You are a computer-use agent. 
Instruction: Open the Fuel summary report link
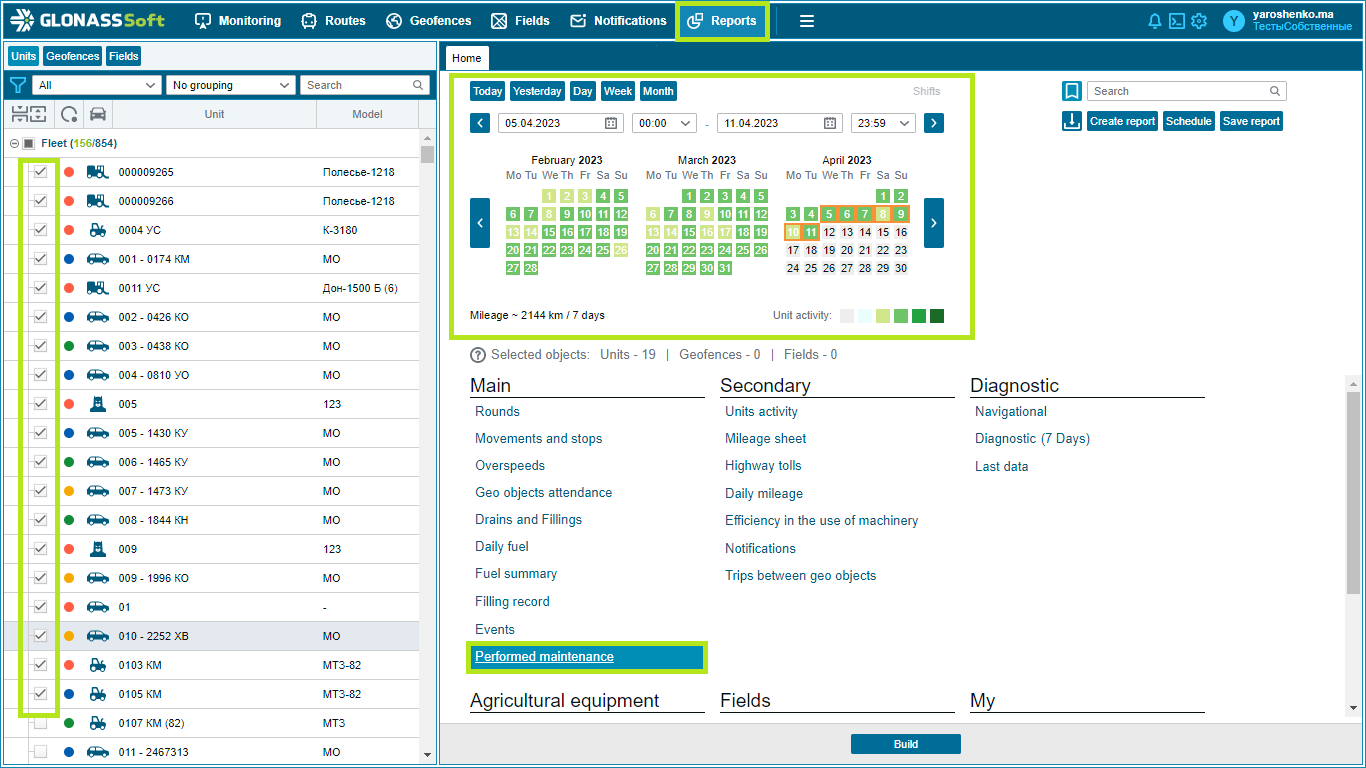pos(516,574)
